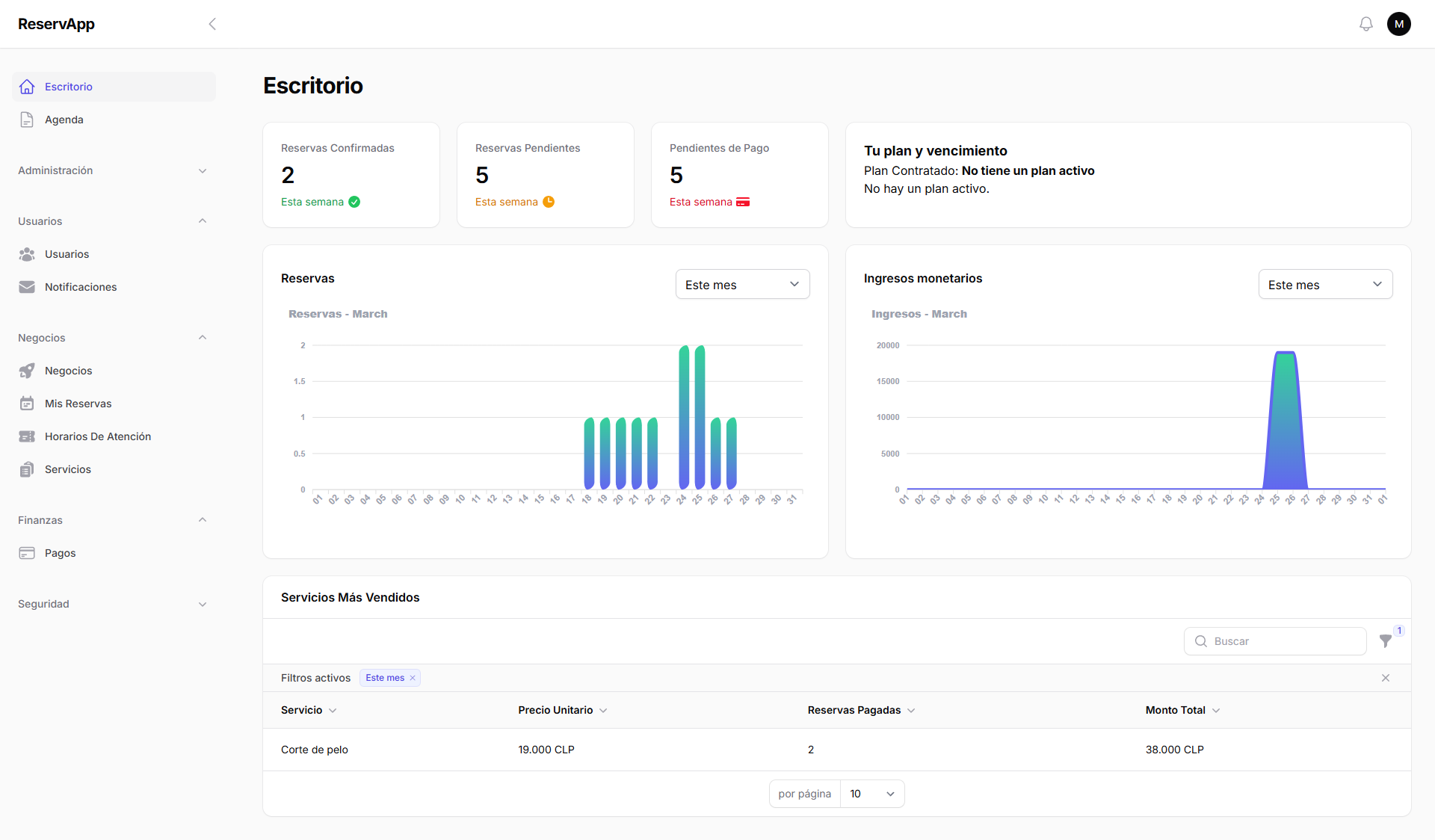Click the Pagos credit card icon

pos(27,553)
